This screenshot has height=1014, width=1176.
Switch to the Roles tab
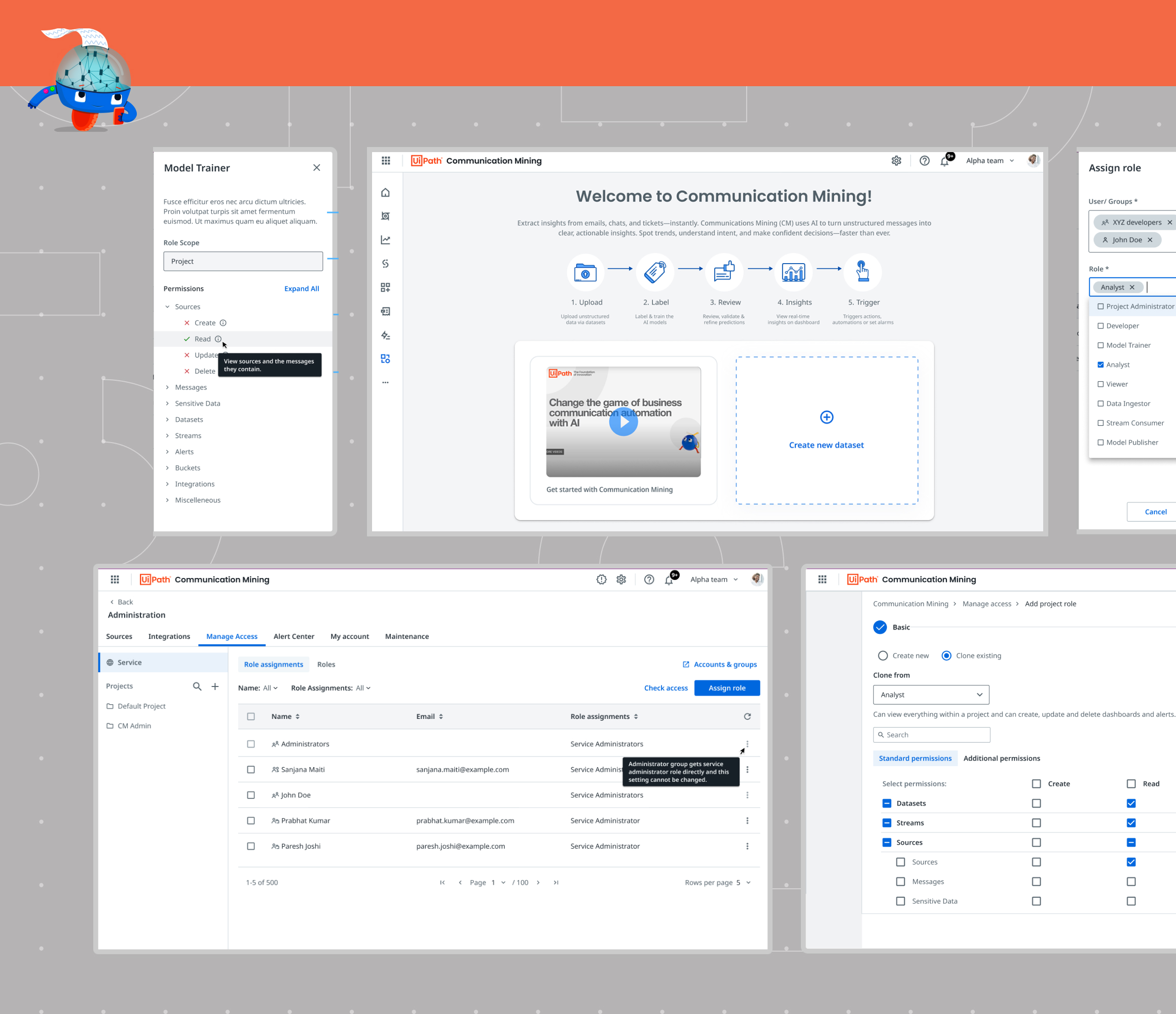[326, 664]
